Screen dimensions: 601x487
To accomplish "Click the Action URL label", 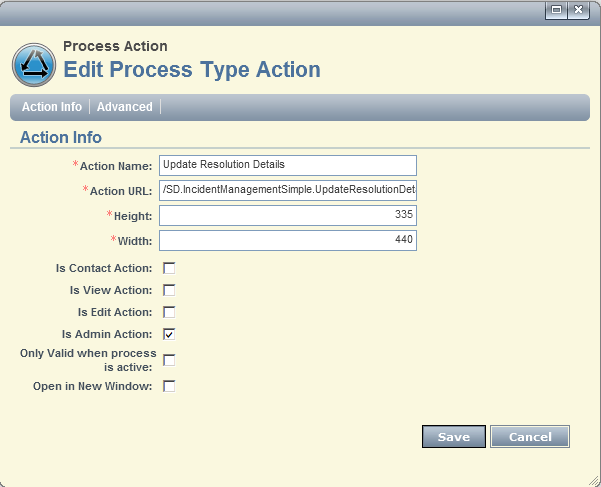I will click(x=121, y=191).
